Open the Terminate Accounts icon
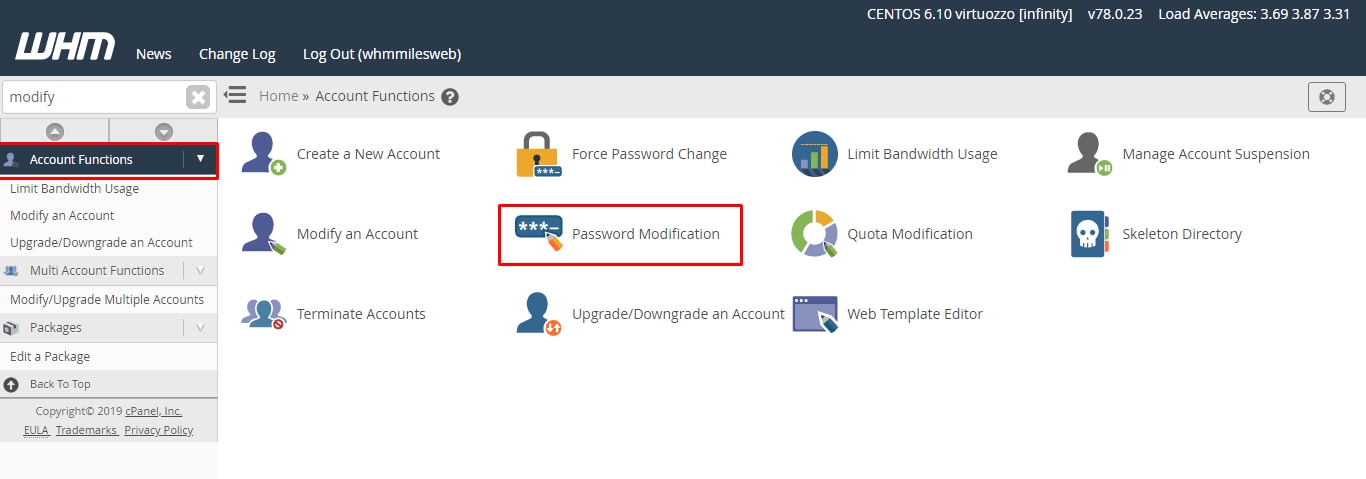1366x479 pixels. pyautogui.click(x=264, y=314)
